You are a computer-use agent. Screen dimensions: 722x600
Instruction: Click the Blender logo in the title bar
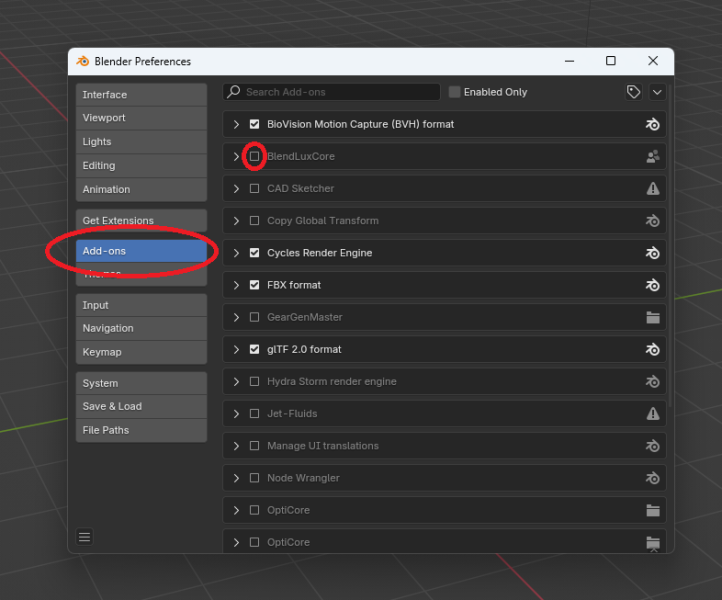pos(83,61)
